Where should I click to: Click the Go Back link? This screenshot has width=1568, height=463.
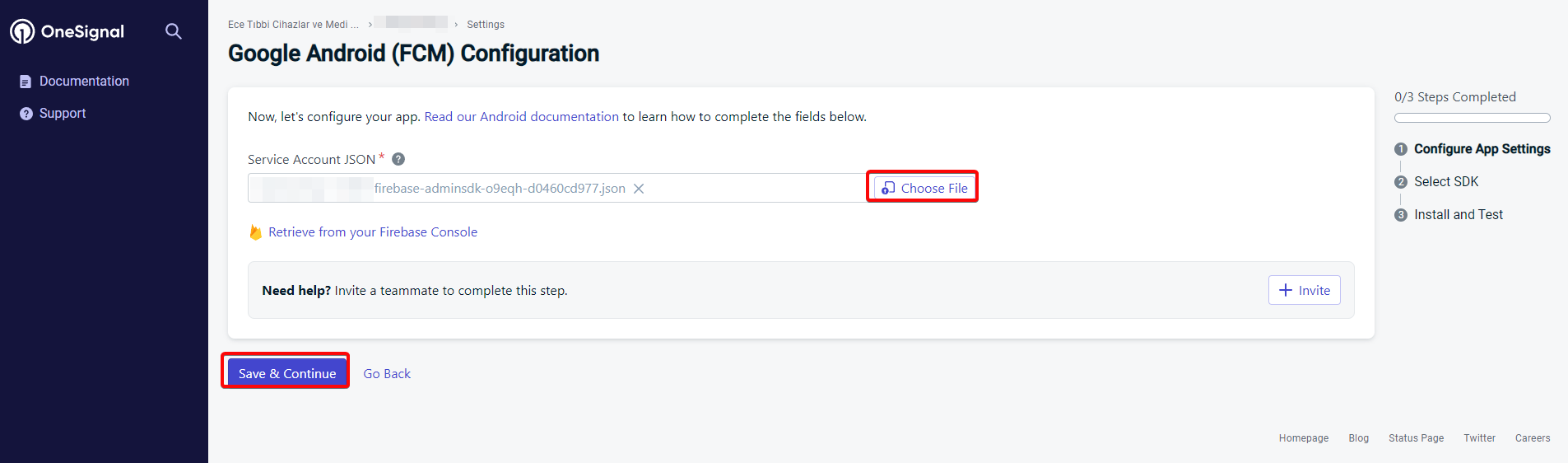(387, 374)
